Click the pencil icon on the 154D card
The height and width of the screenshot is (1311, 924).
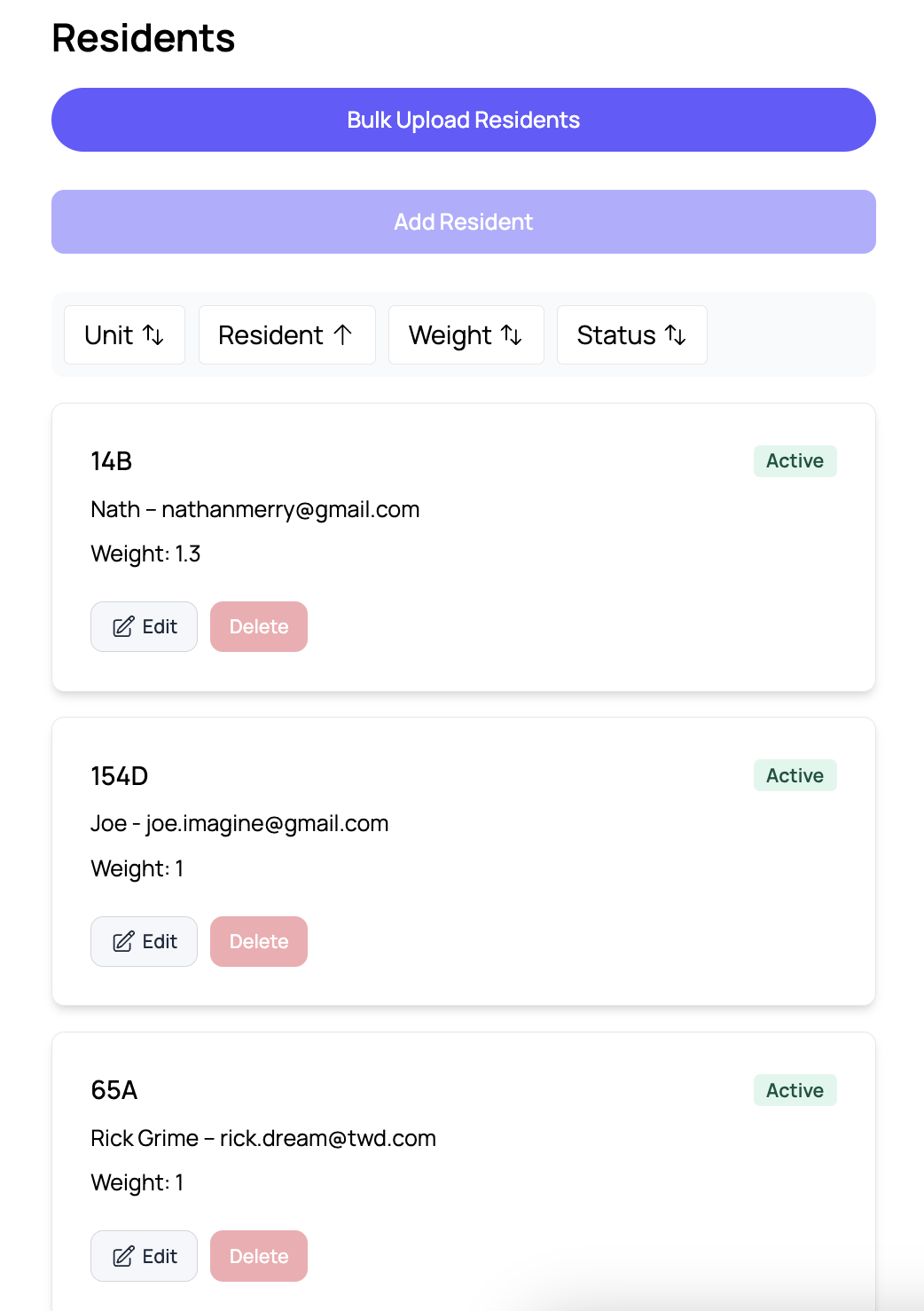click(x=123, y=942)
